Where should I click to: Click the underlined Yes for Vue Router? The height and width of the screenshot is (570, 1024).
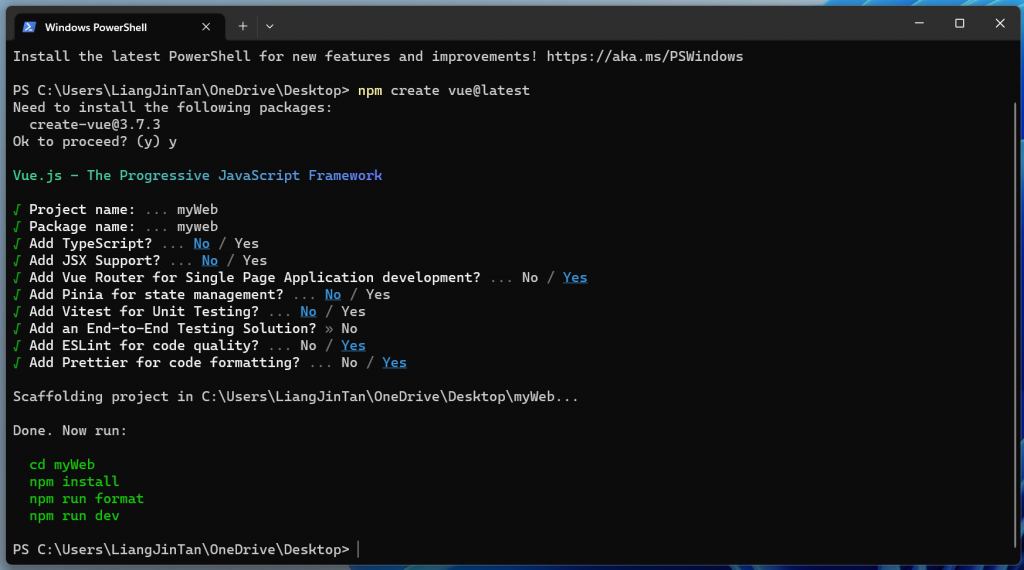575,277
